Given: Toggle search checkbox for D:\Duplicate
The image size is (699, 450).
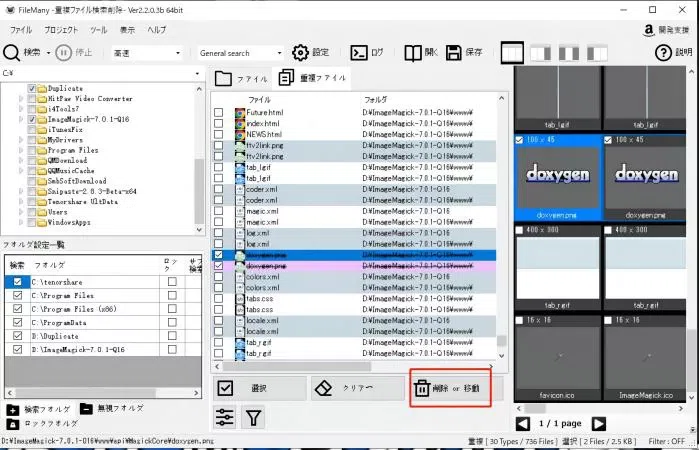Looking at the screenshot, I should click(x=17, y=336).
